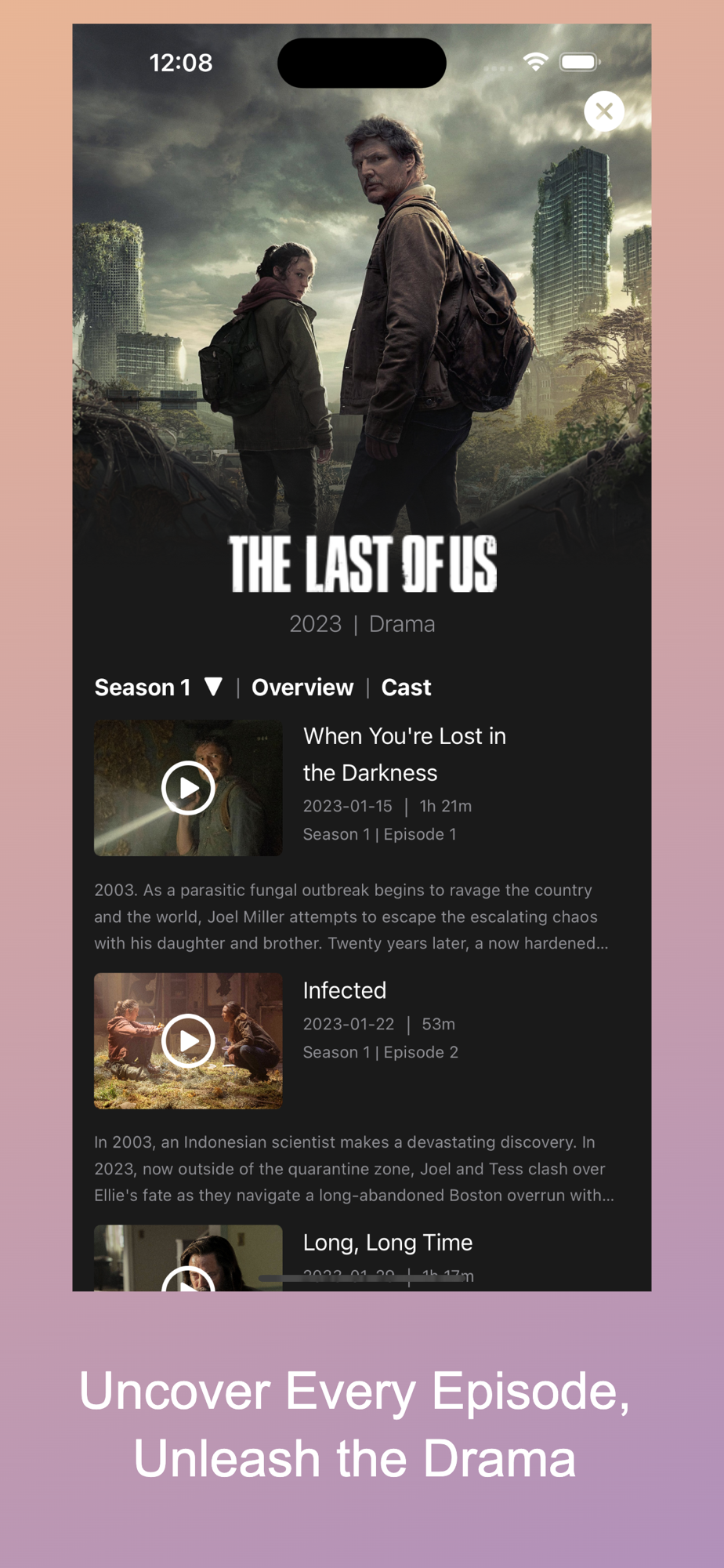Tap the Wi-Fi status icon

pyautogui.click(x=535, y=62)
